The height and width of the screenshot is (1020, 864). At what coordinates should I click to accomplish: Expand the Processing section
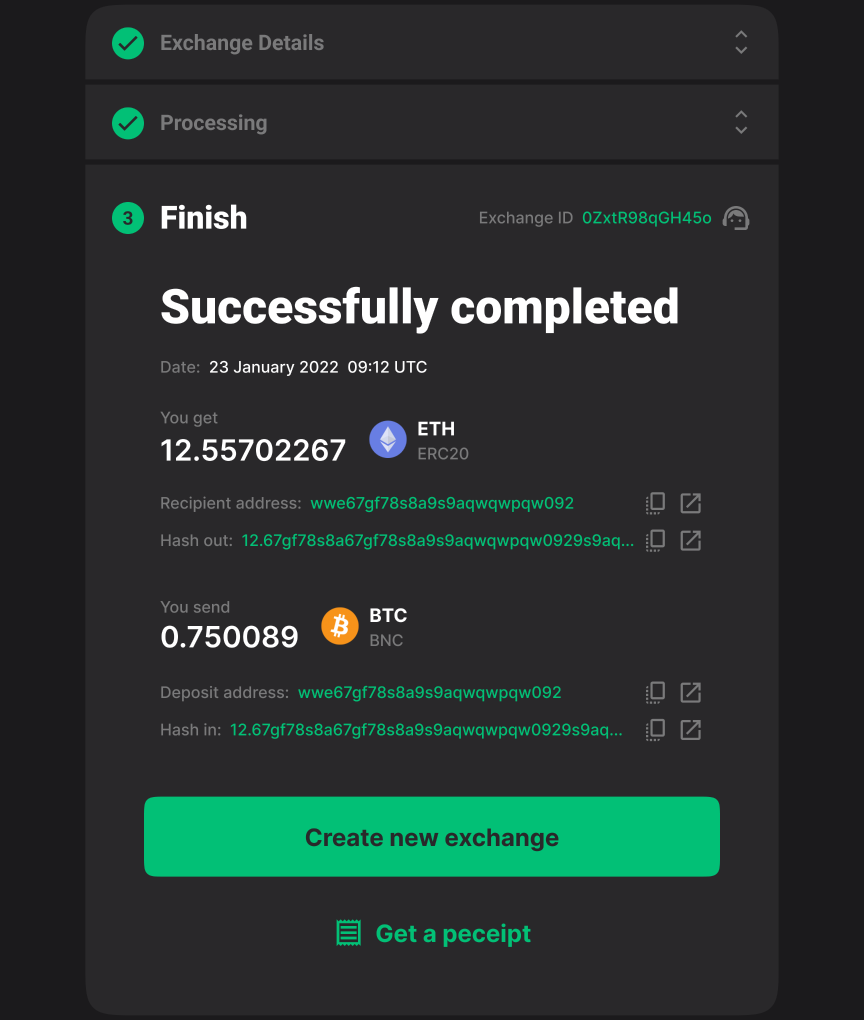point(741,123)
